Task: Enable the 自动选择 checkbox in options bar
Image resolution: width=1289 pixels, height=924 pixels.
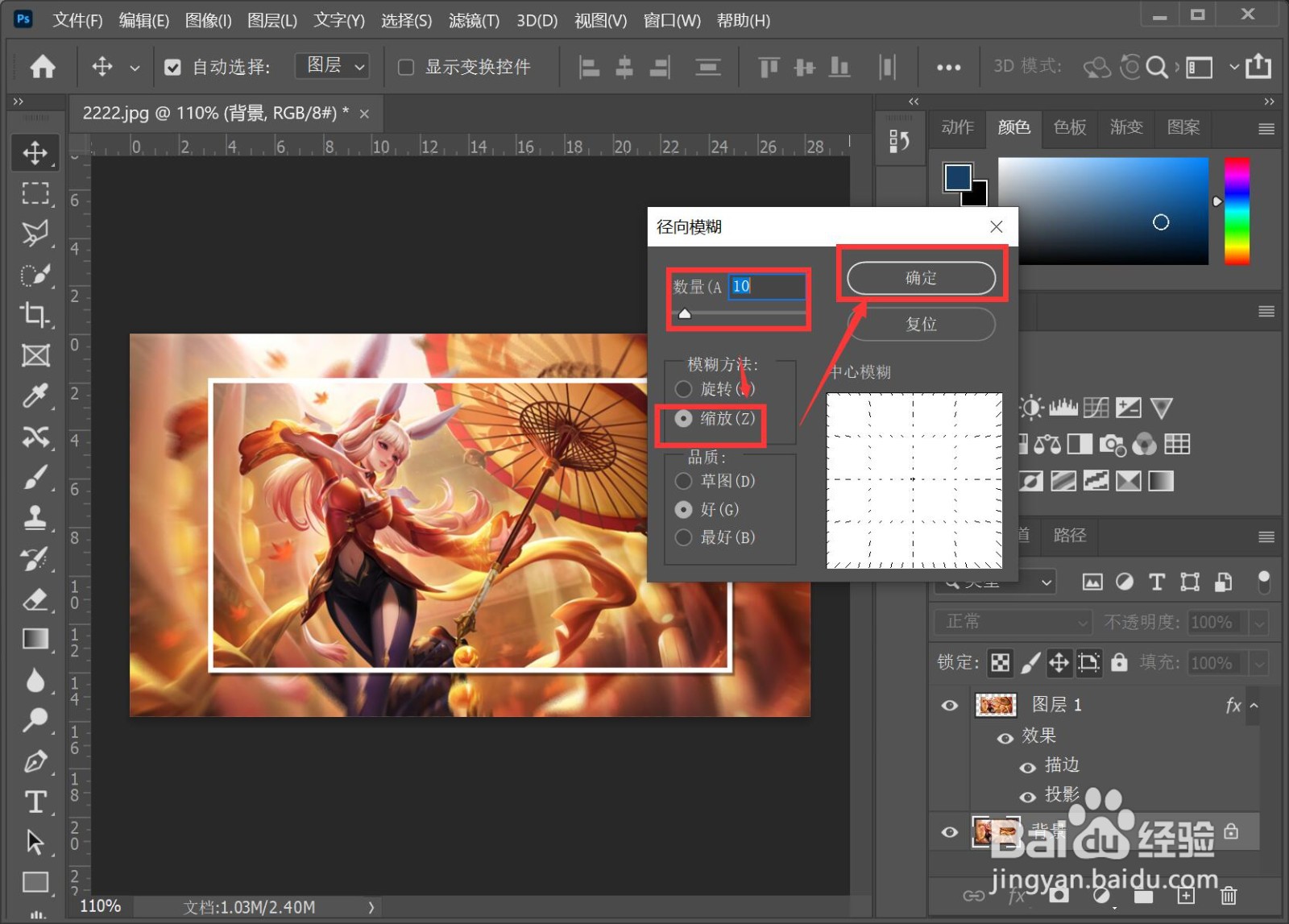Action: pos(173,67)
